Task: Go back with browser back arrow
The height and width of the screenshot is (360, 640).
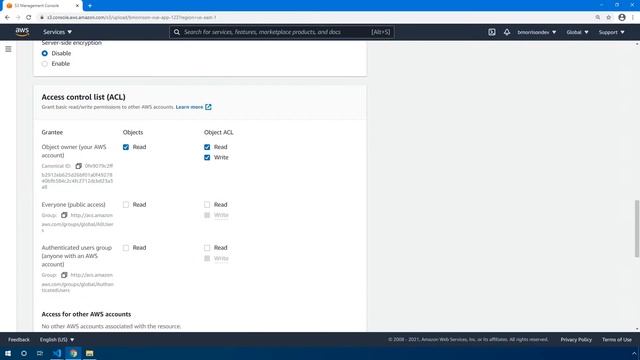Action: click(x=7, y=18)
